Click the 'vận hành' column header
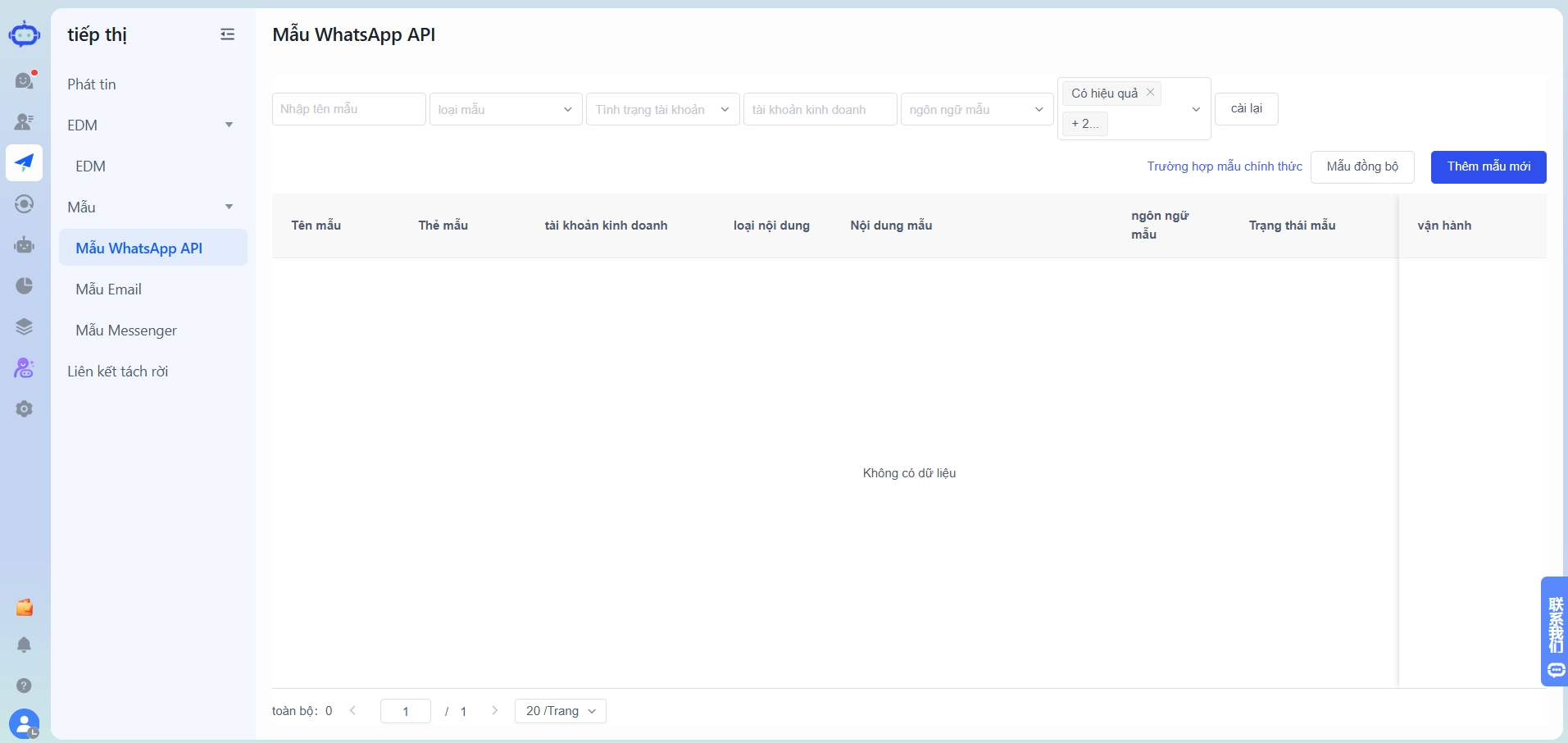 tap(1444, 226)
